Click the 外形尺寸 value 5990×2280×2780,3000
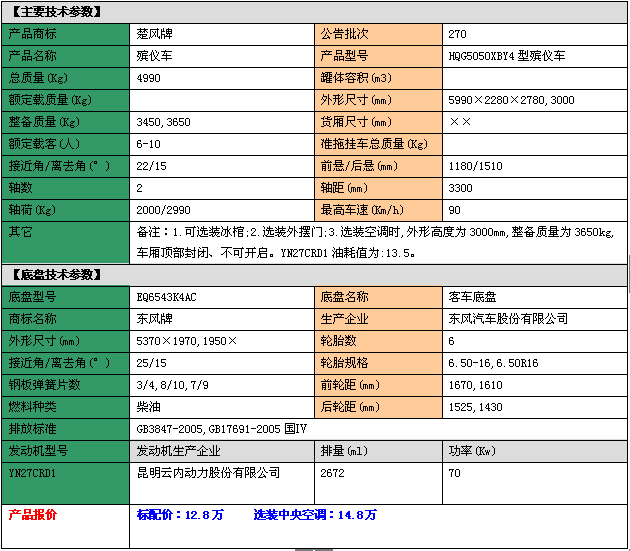630x551 pixels. tap(511, 100)
